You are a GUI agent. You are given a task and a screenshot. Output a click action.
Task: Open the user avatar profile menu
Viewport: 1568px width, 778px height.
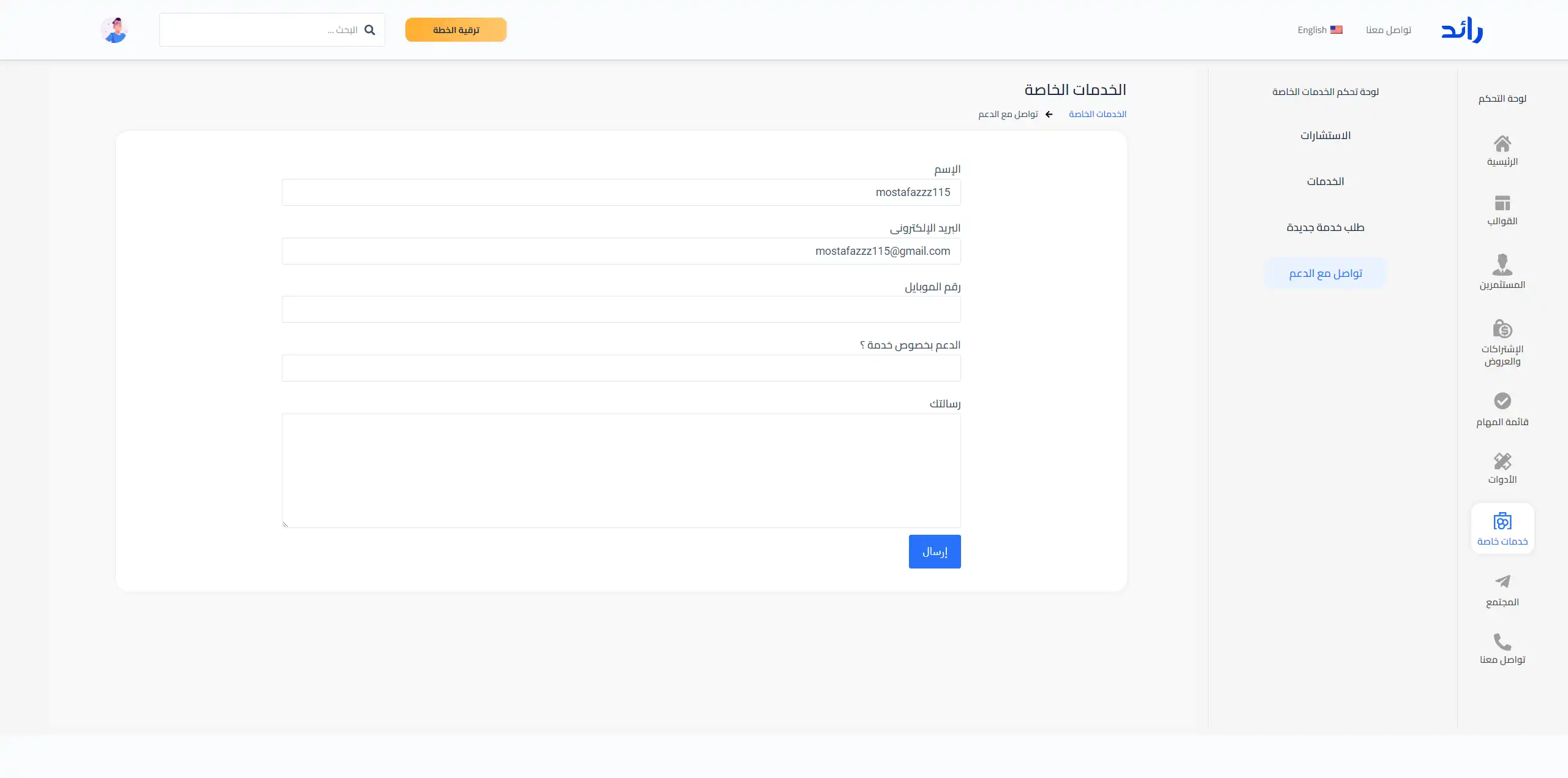(x=114, y=30)
